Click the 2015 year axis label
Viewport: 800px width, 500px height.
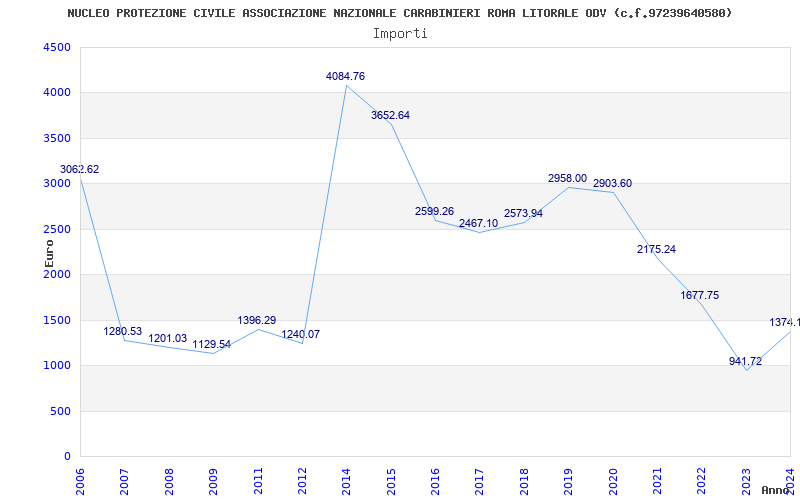tap(391, 482)
